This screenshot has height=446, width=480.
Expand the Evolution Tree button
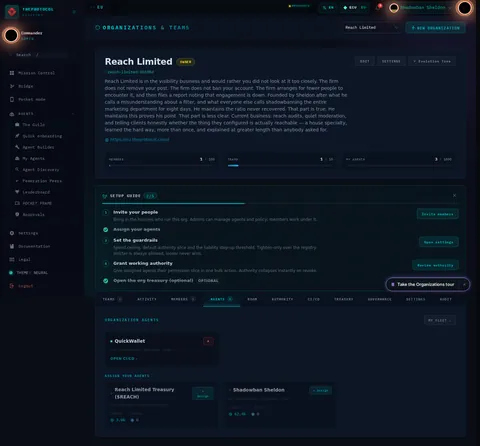pyautogui.click(x=432, y=61)
